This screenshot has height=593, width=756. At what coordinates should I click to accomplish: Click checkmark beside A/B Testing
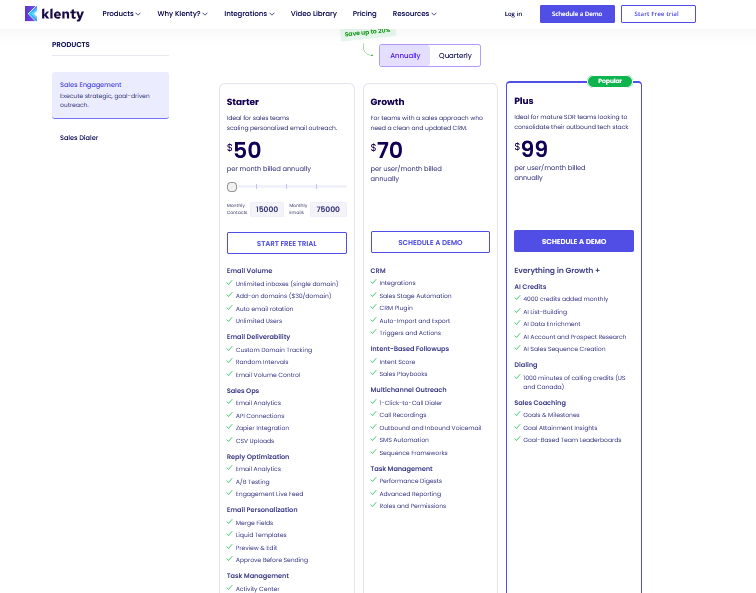click(x=230, y=481)
